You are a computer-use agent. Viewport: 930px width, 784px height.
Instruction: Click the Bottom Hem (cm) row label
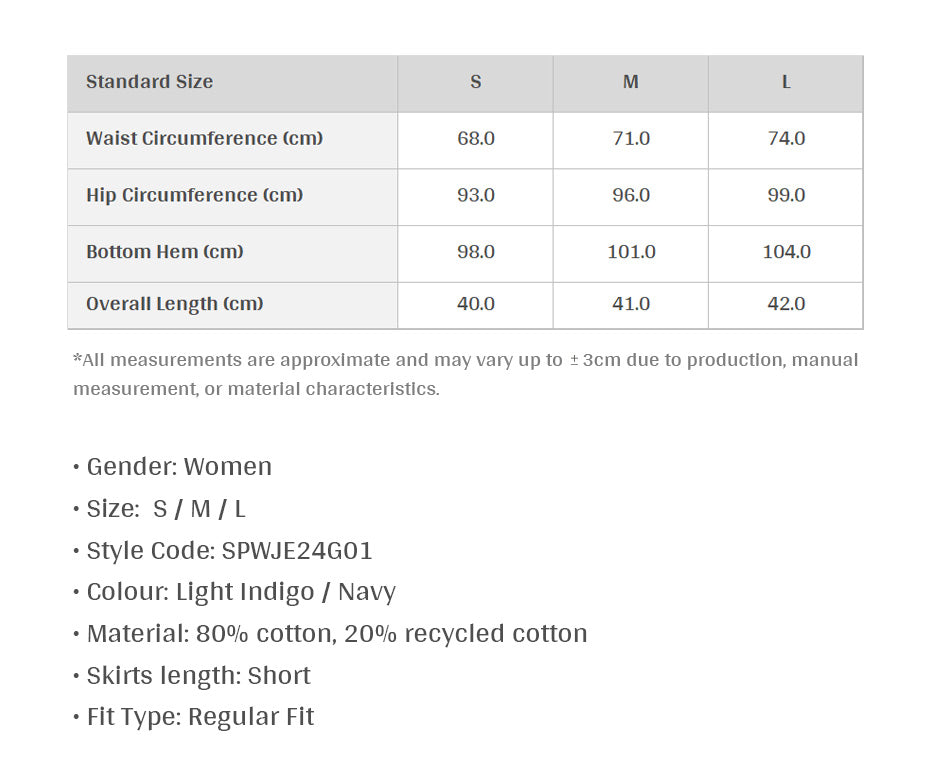165,251
